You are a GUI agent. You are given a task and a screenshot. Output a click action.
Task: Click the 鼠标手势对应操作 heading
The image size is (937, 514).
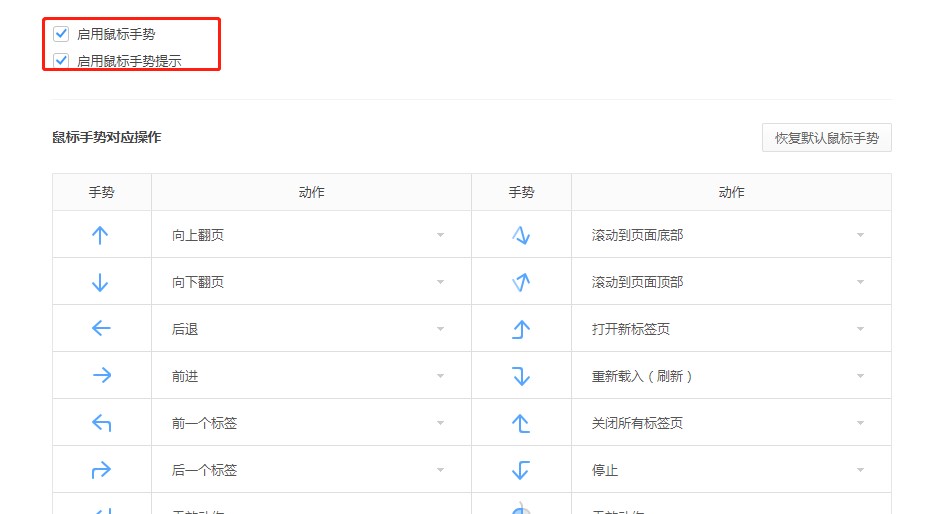(106, 137)
